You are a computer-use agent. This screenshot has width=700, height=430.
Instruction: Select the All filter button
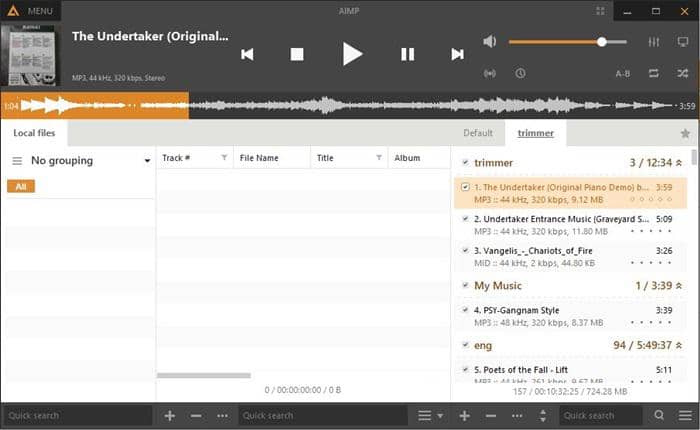(21, 186)
